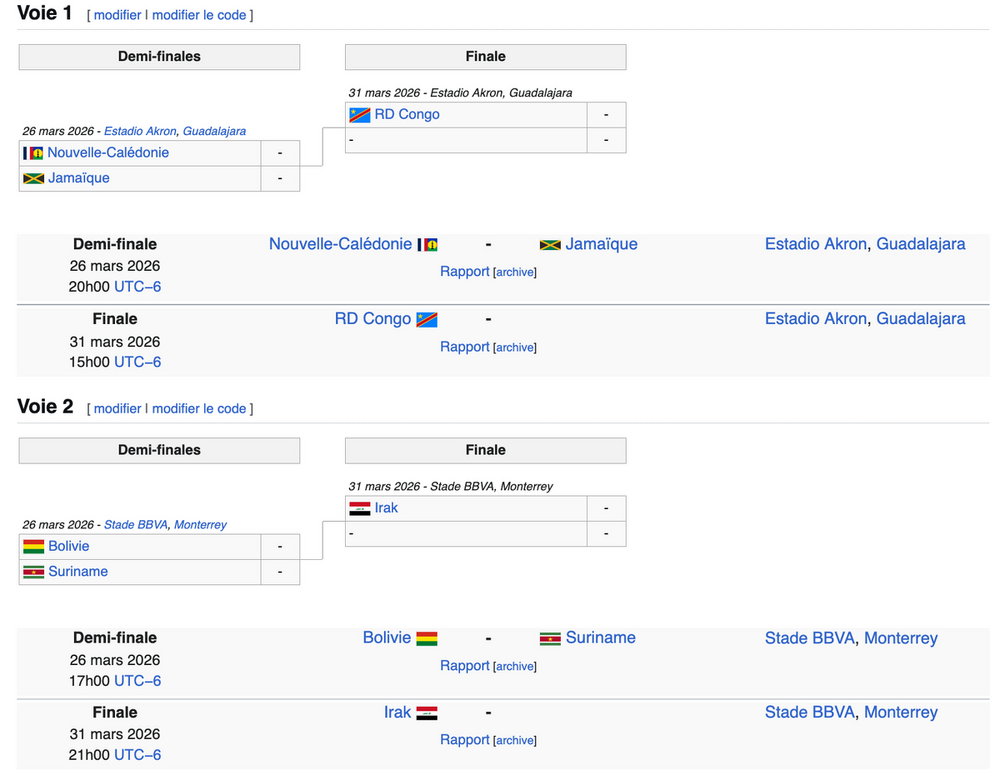Click the Irak flag beside the 21h00 final
Screen dimensions: 1000x780
tap(427, 713)
